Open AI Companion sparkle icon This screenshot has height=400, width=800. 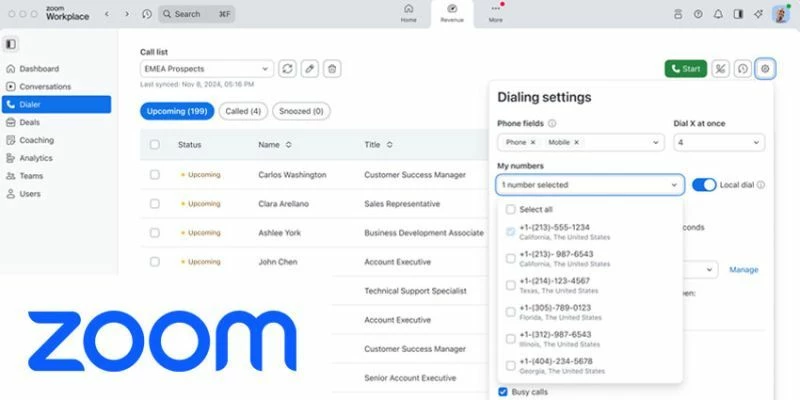pos(758,14)
